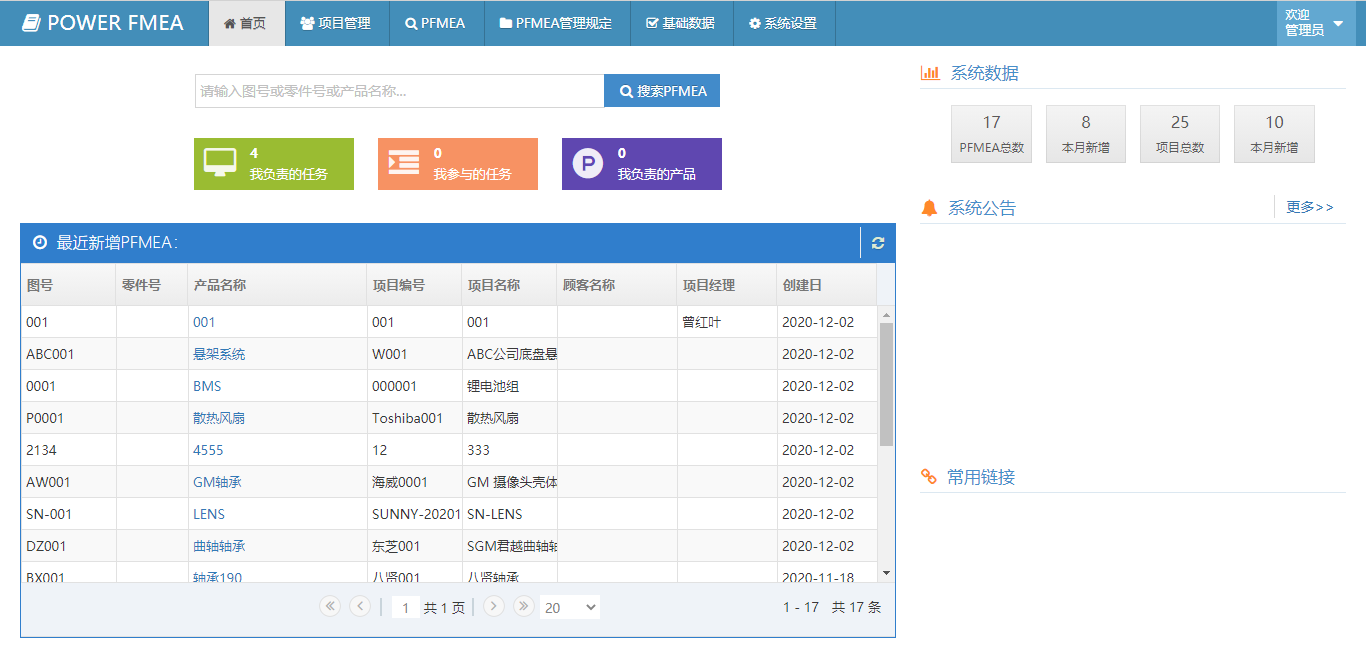Image resolution: width=1366 pixels, height=657 pixels.
Task: Open product link 001
Action: point(204,322)
